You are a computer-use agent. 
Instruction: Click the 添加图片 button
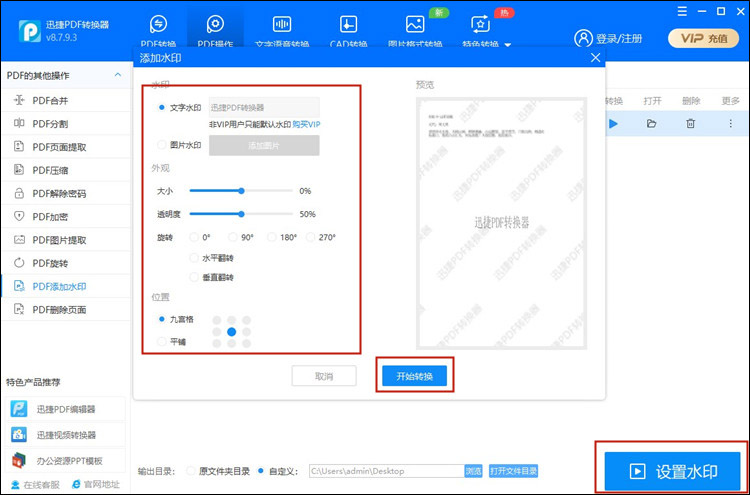coord(264,145)
